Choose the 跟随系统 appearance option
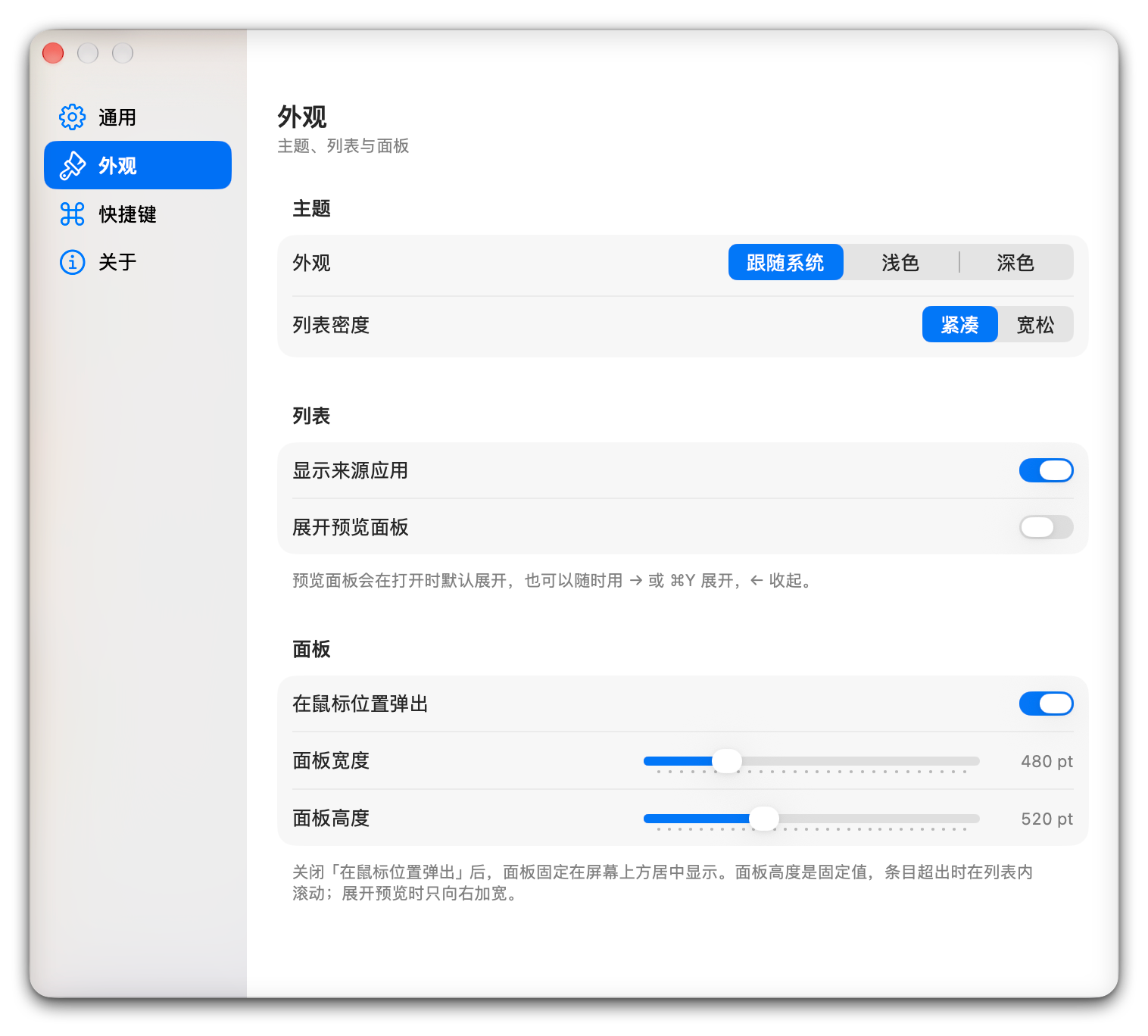This screenshot has height=1036, width=1148. pos(786,262)
